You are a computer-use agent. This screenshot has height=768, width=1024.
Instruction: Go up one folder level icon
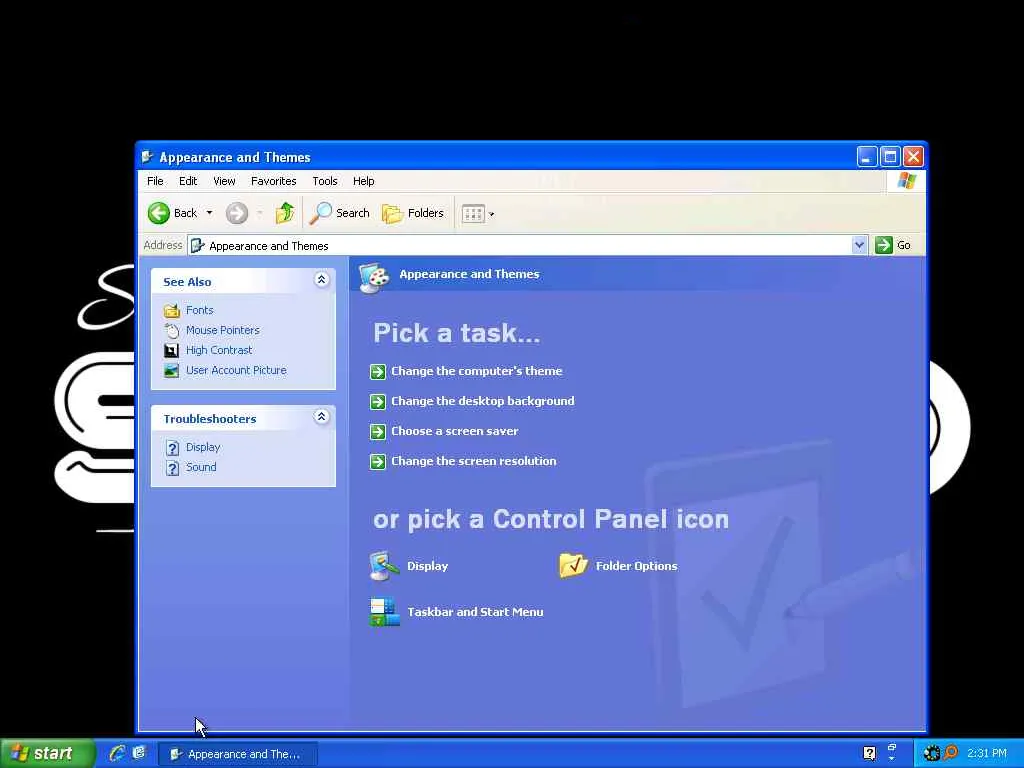point(285,213)
